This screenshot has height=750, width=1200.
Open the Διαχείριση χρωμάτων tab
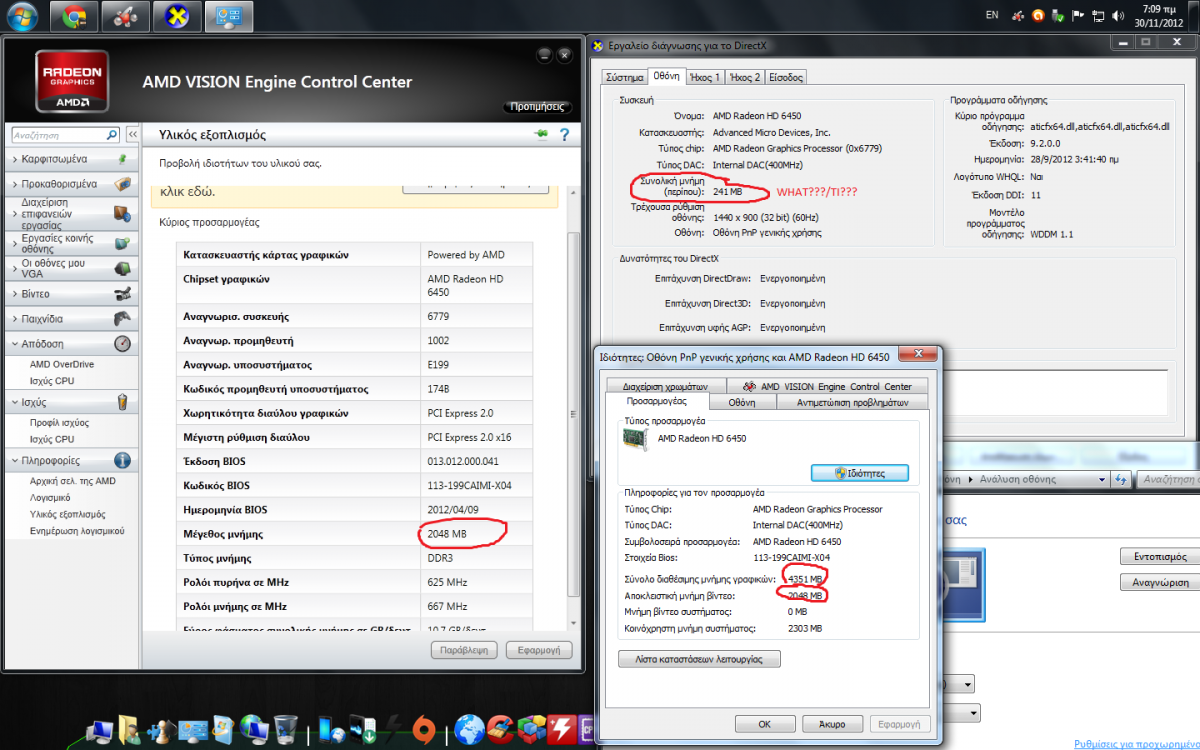click(x=665, y=386)
